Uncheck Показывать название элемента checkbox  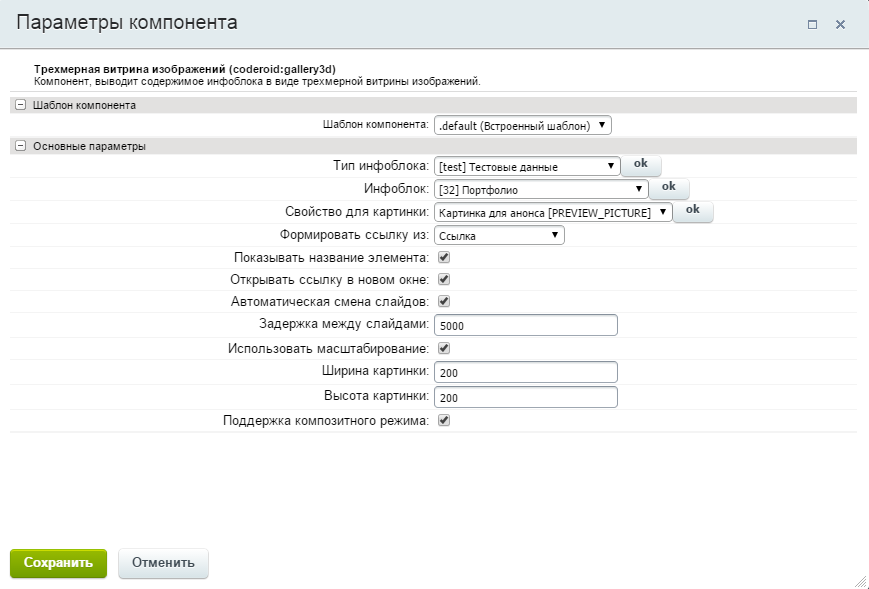point(444,258)
